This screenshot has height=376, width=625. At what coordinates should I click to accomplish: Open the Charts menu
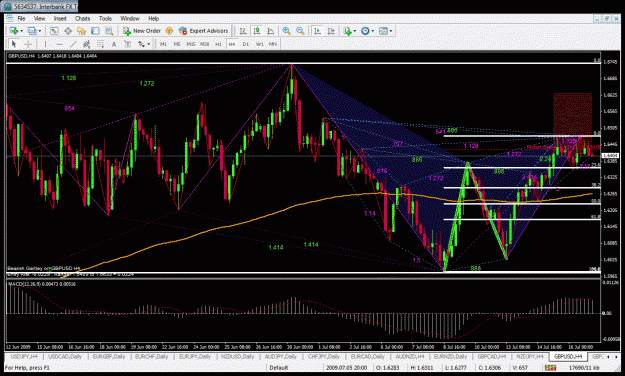[83, 18]
